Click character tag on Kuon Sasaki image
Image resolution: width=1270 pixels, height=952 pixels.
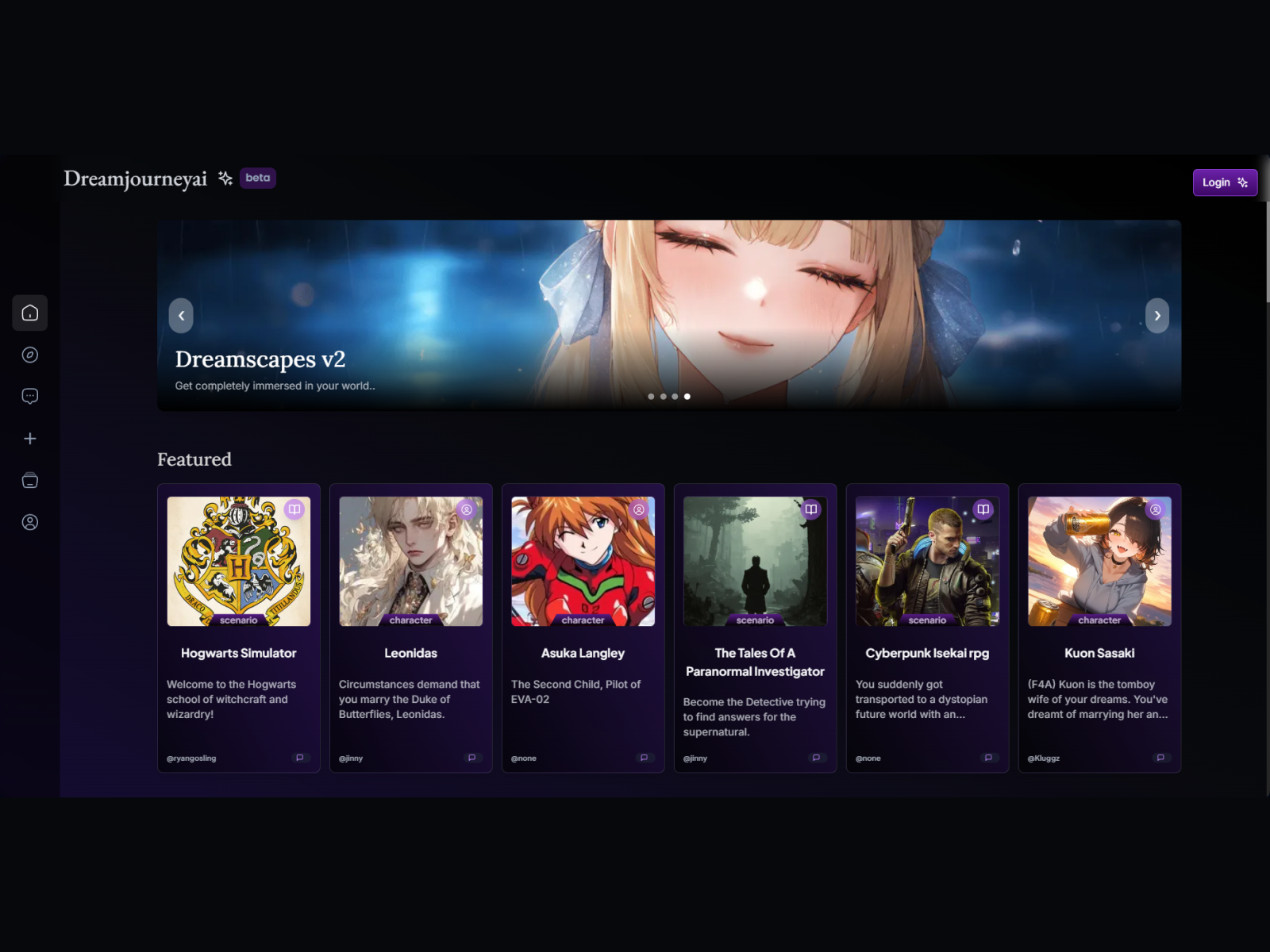[x=1099, y=620]
